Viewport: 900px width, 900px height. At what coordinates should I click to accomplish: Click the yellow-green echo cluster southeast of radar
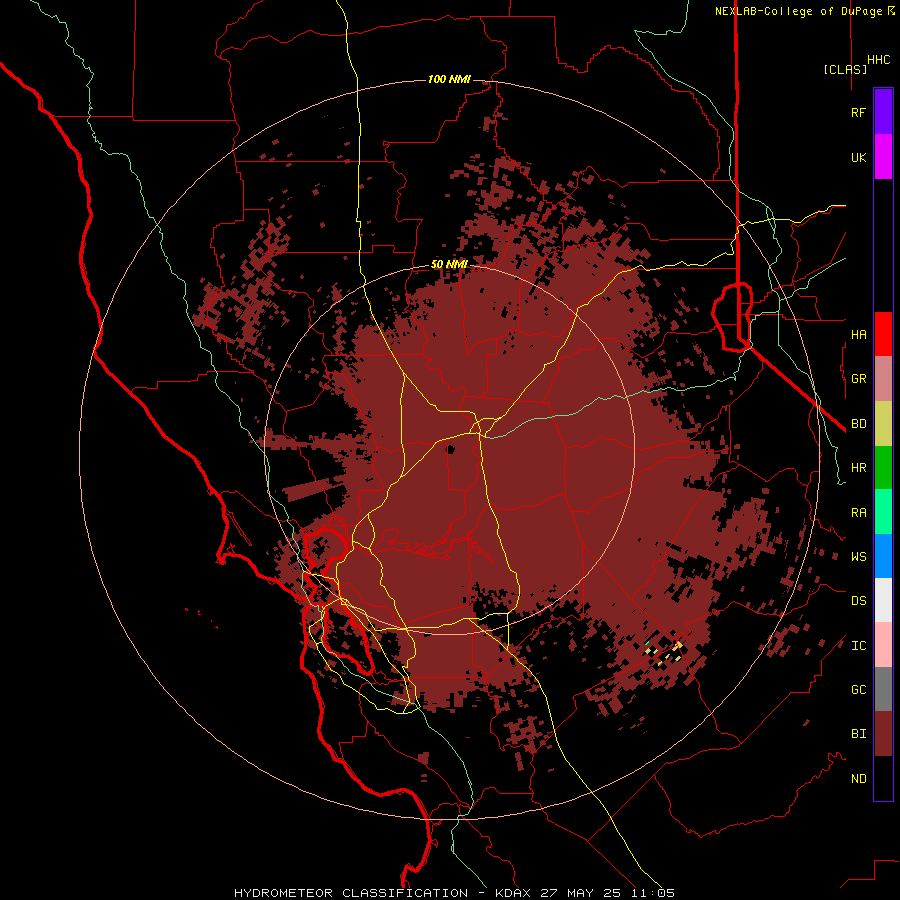(x=666, y=651)
